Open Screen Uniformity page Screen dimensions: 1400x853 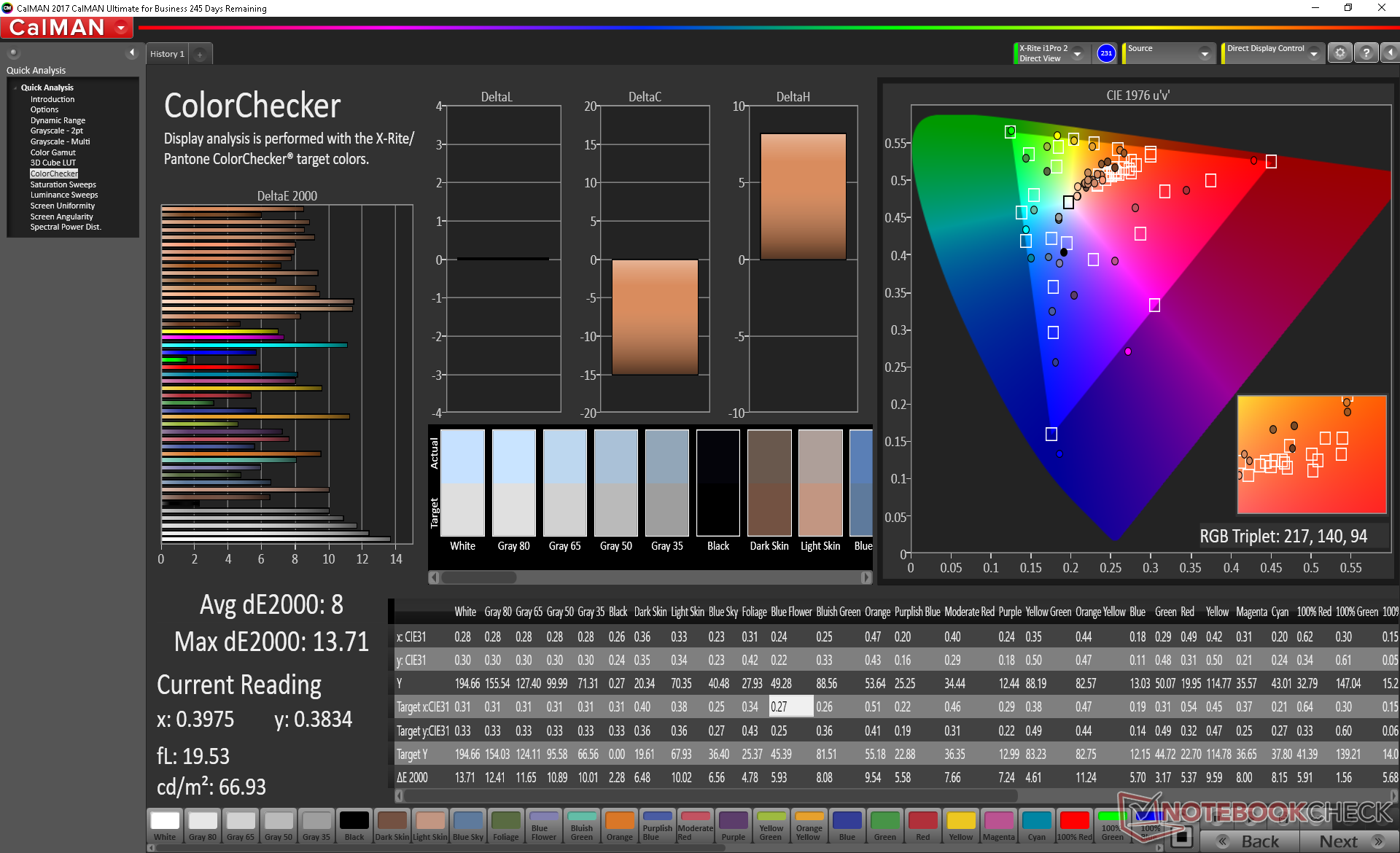[x=62, y=206]
